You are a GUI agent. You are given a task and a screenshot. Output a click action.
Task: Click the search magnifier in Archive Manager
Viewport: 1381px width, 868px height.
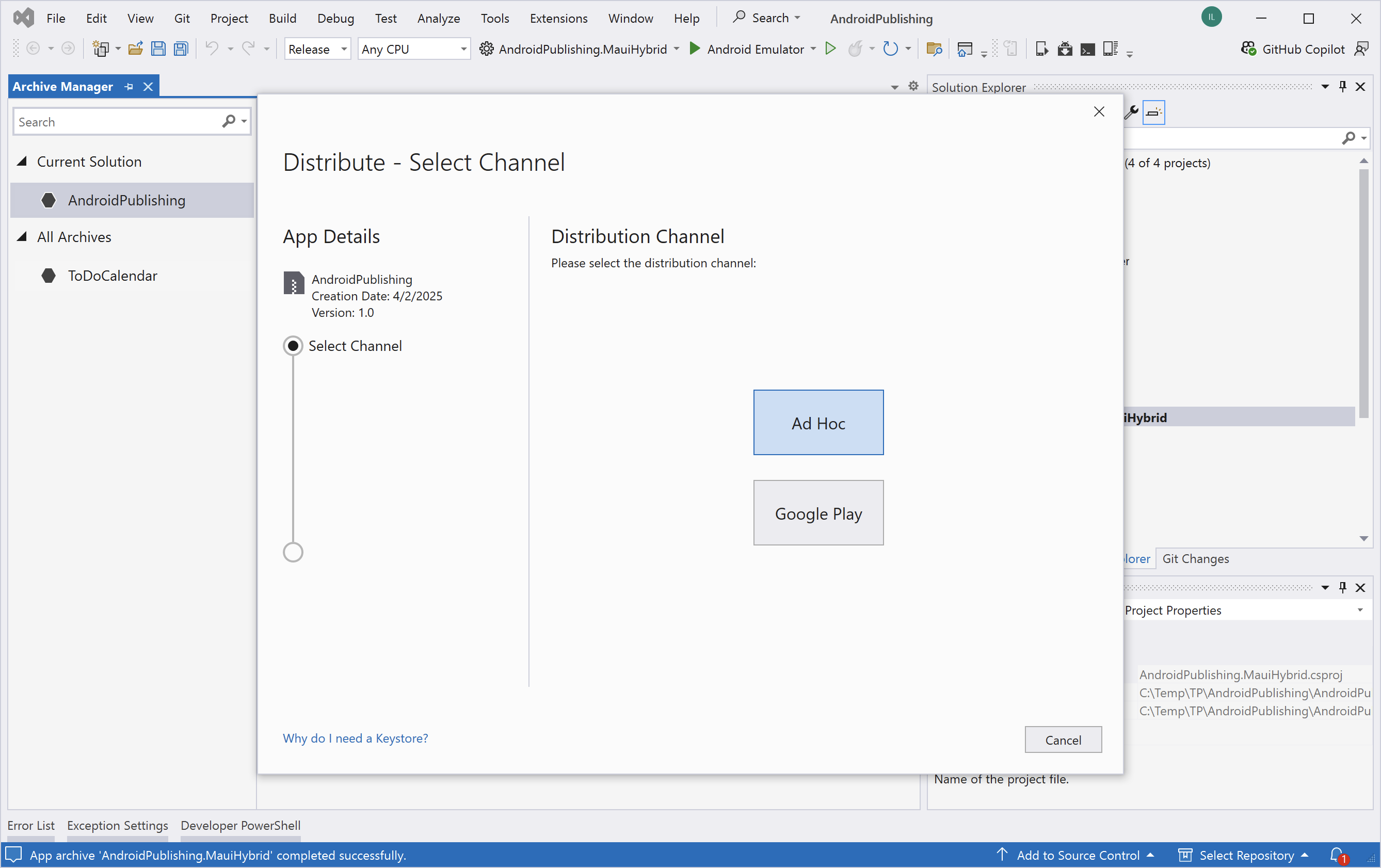[229, 122]
